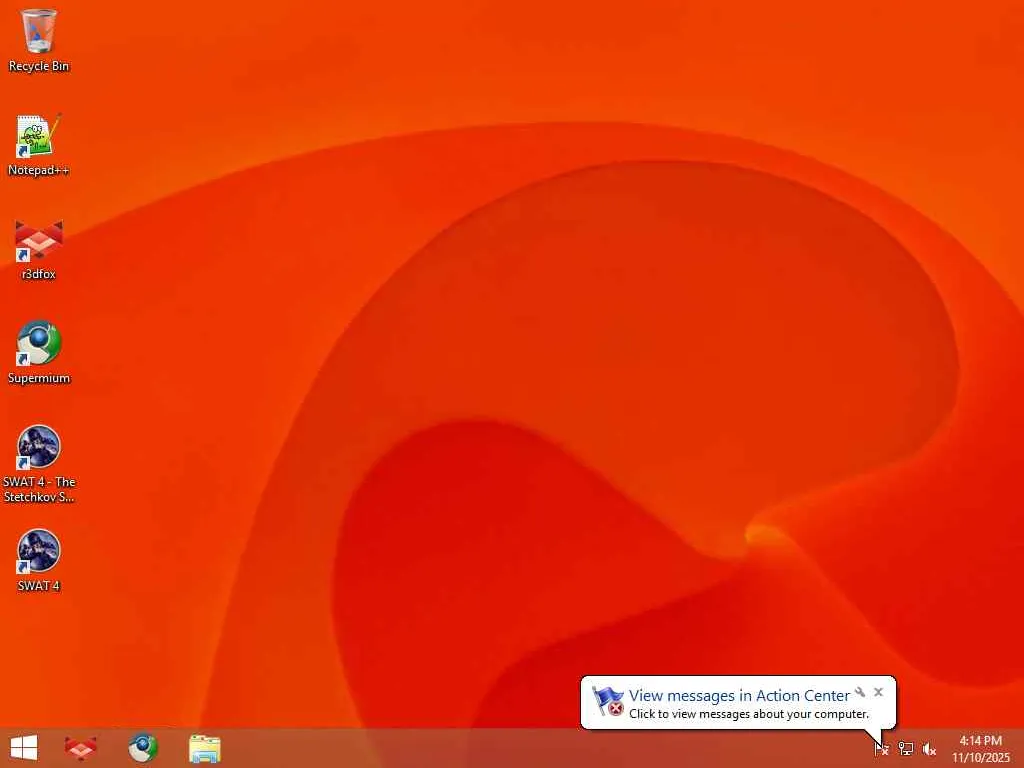The width and height of the screenshot is (1024, 768).
Task: Select the Supermium desktop shortcut
Action: (39, 353)
